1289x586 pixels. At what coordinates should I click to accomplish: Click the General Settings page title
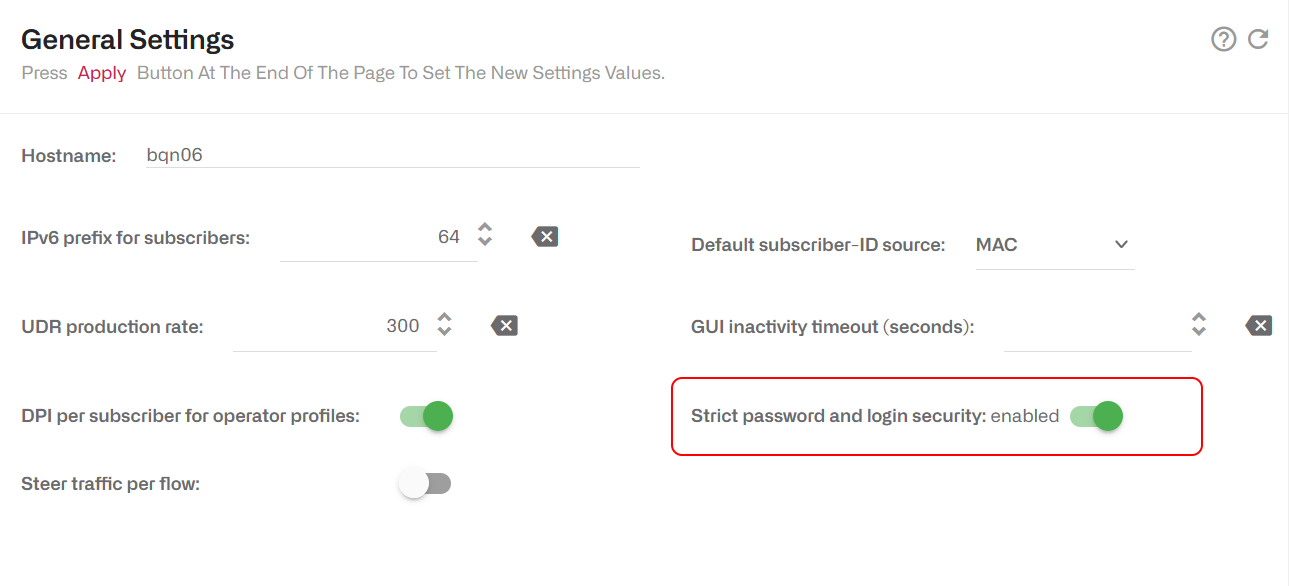(x=127, y=39)
